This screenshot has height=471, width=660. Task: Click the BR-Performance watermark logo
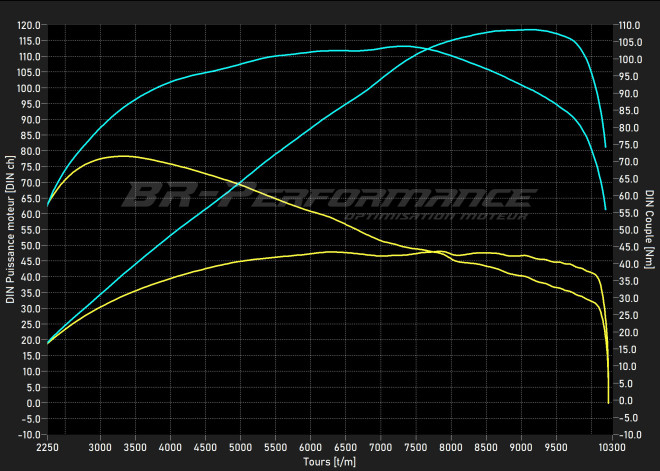[x=328, y=195]
